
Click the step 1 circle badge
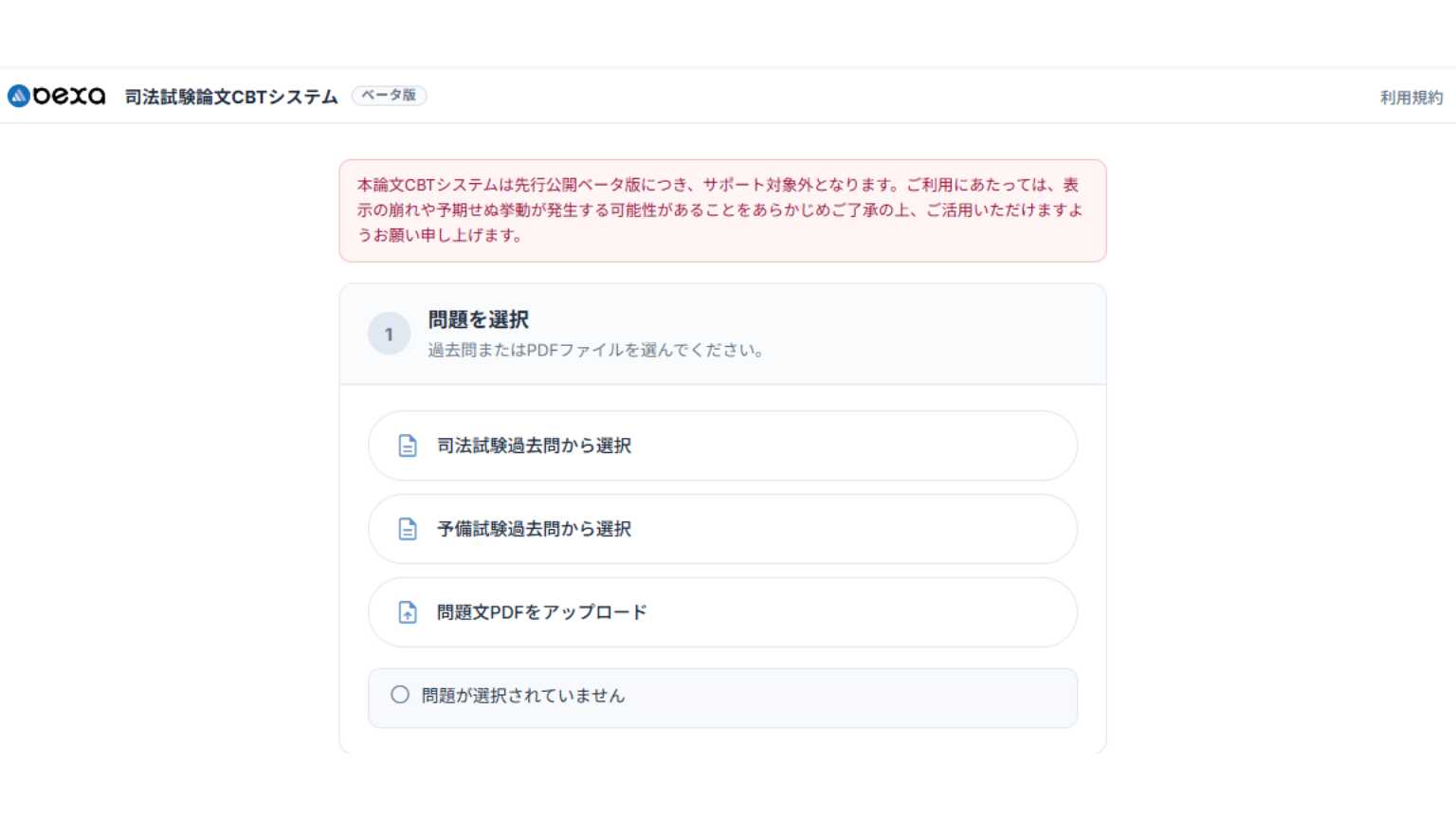click(x=389, y=333)
